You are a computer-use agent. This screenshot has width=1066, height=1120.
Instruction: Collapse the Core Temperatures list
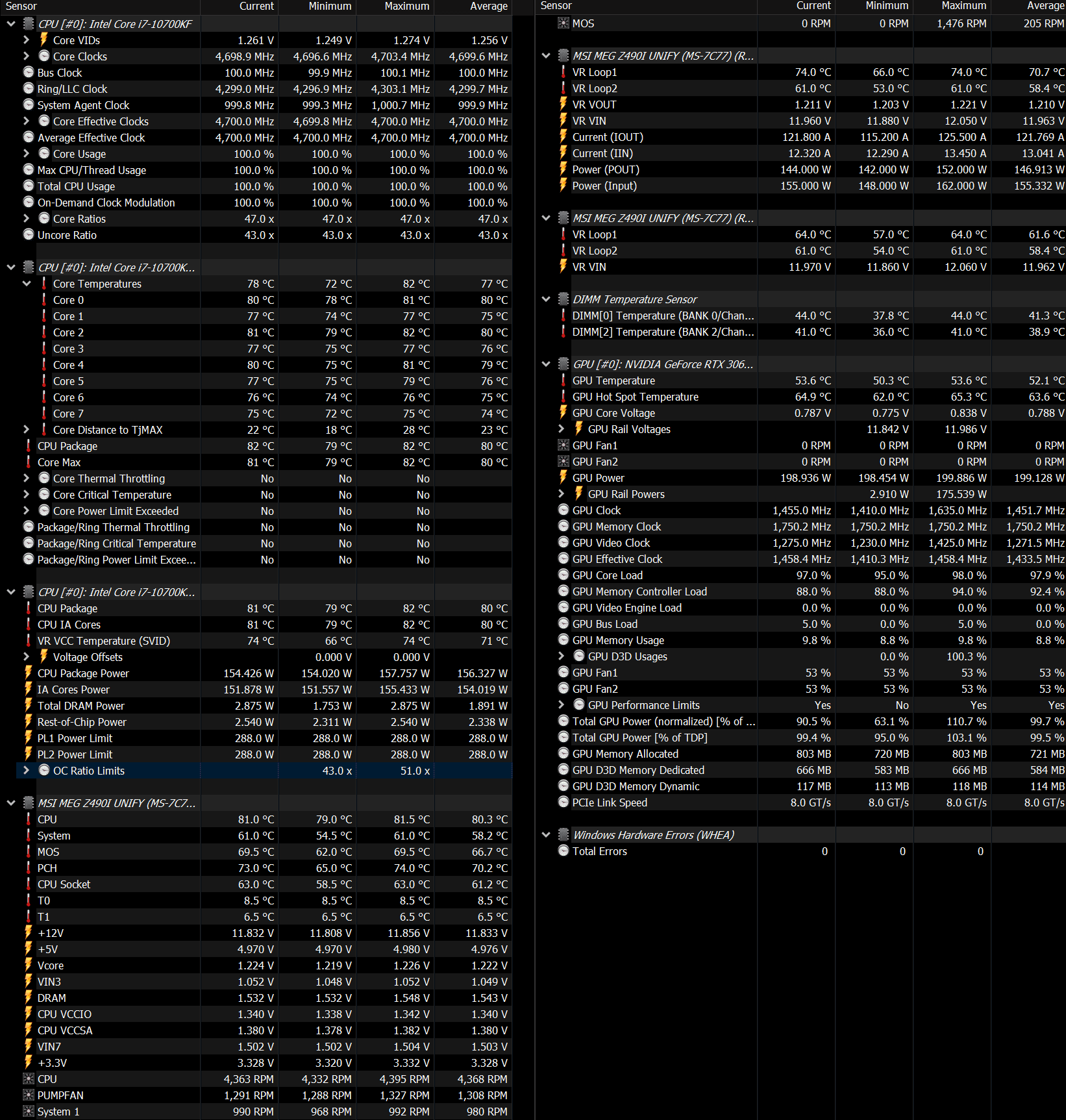[27, 284]
